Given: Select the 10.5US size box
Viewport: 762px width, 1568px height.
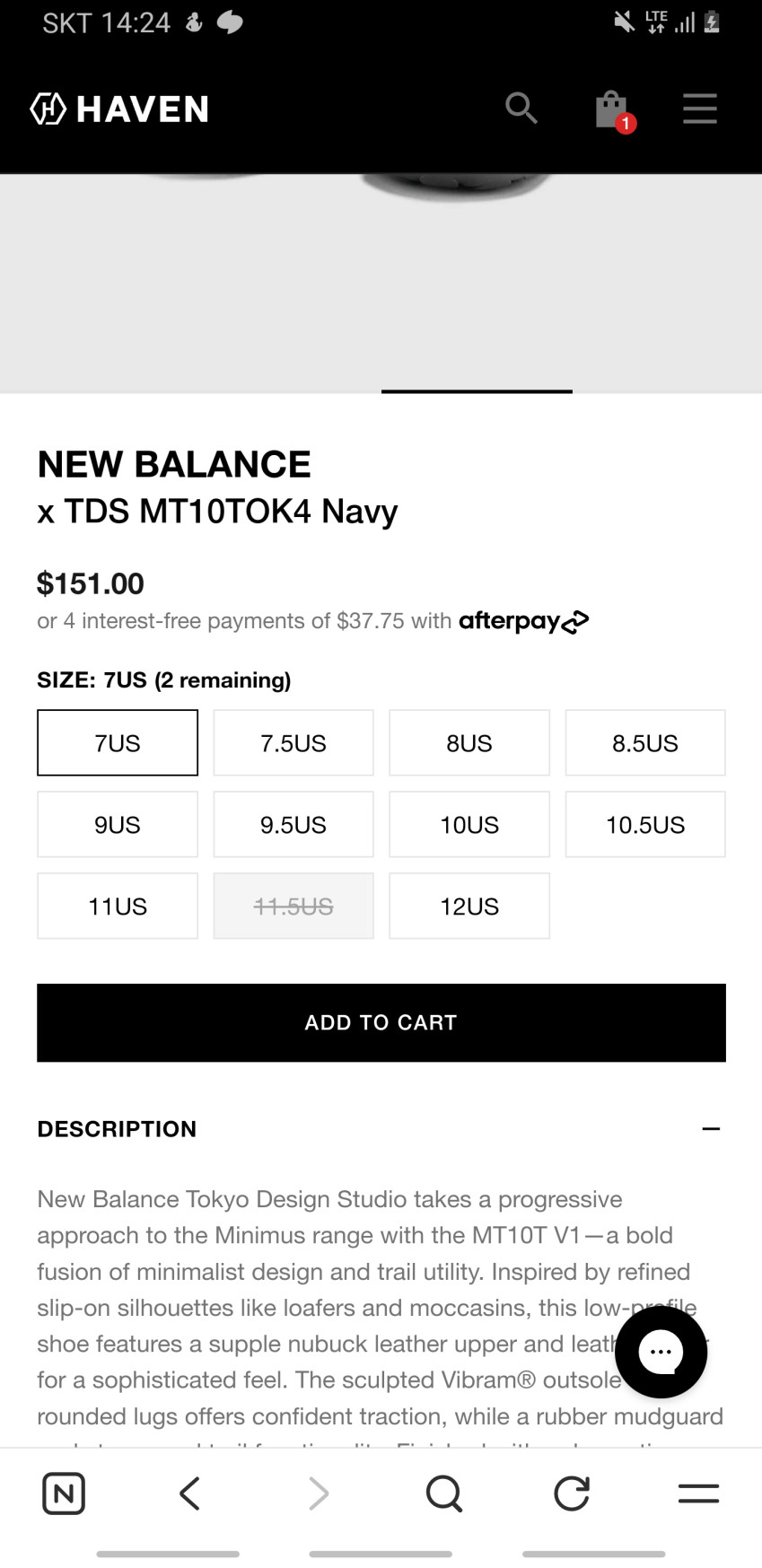Looking at the screenshot, I should click(x=645, y=825).
